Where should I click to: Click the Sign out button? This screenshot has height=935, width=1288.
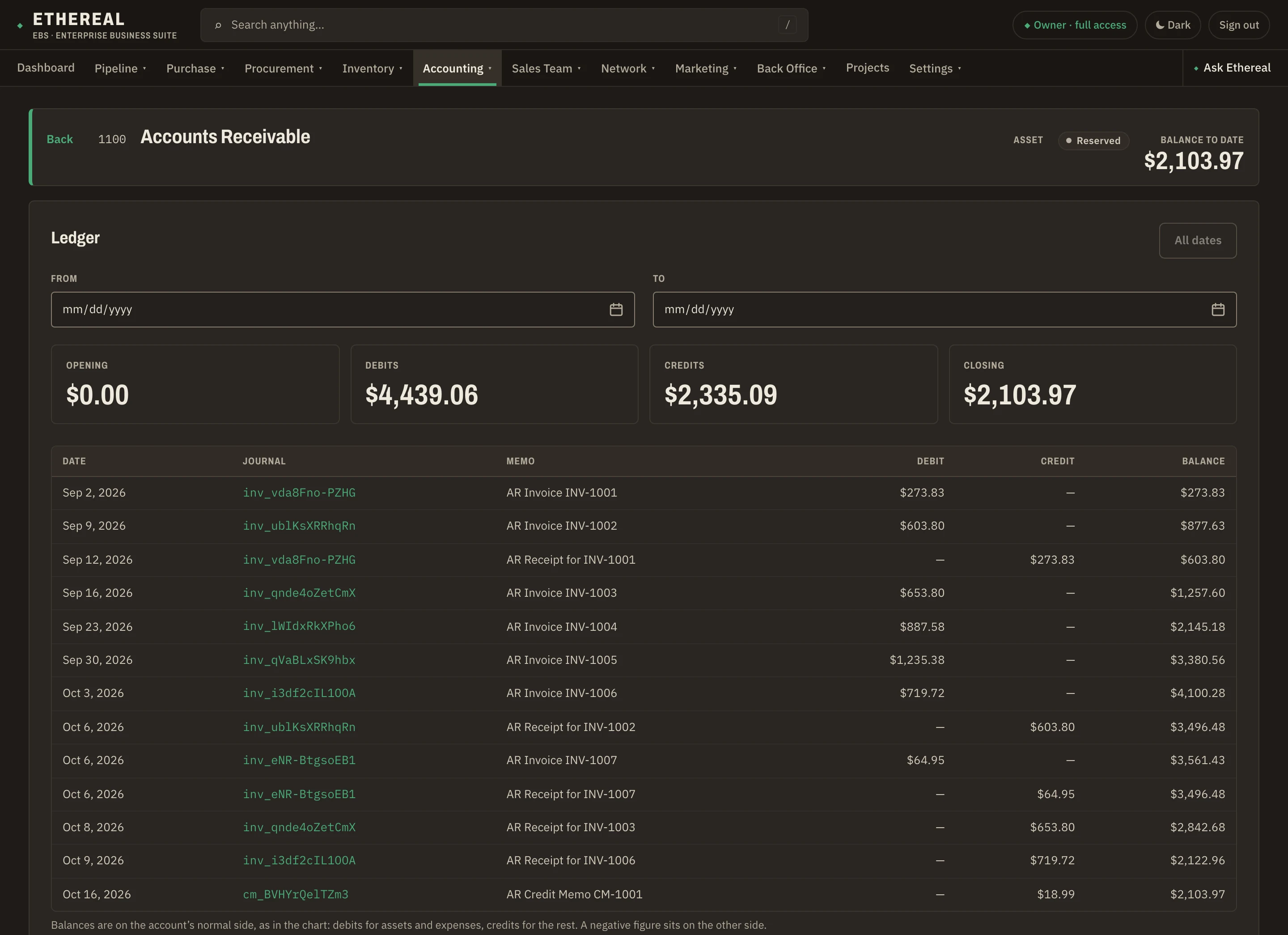pyautogui.click(x=1239, y=25)
